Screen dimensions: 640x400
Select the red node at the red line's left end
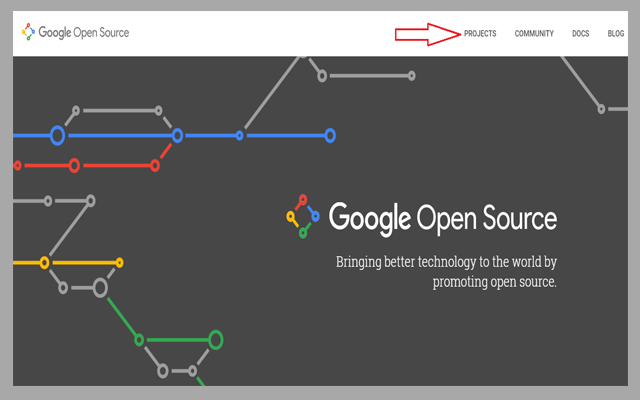point(17,165)
